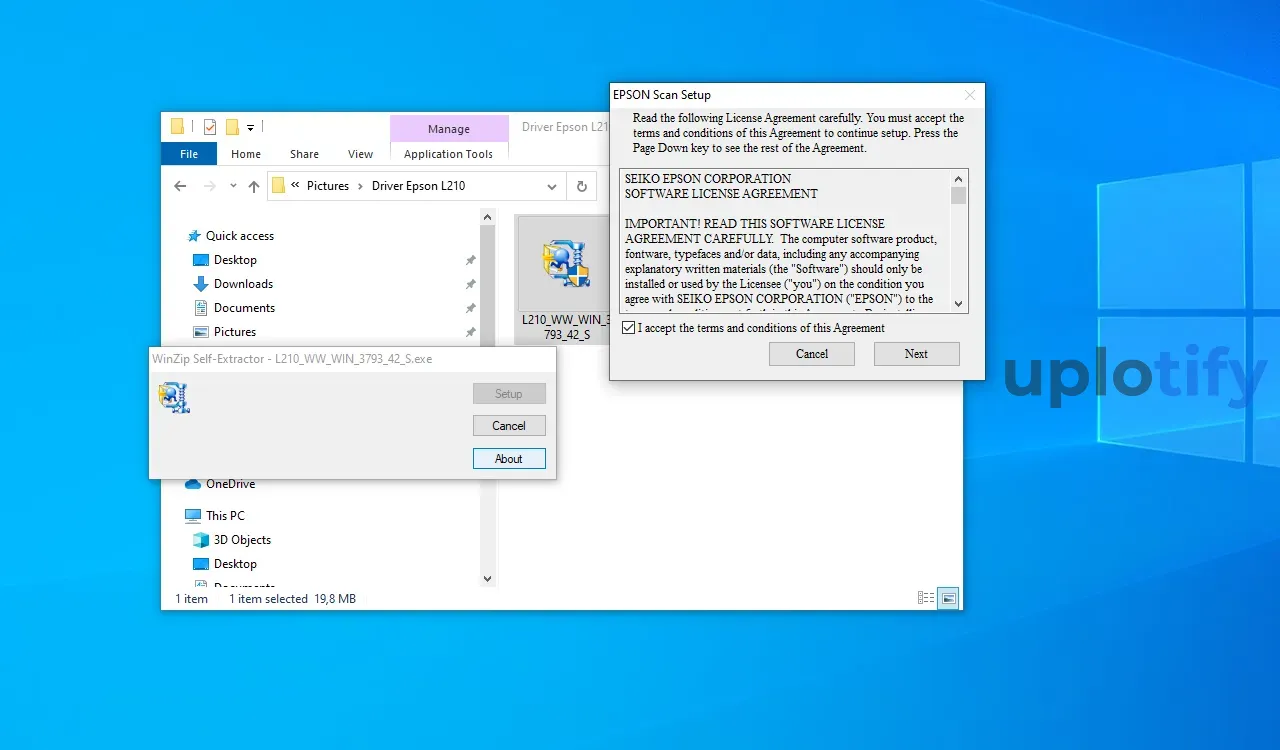Select OneDrive in the navigation pane
This screenshot has width=1280, height=750.
[230, 484]
